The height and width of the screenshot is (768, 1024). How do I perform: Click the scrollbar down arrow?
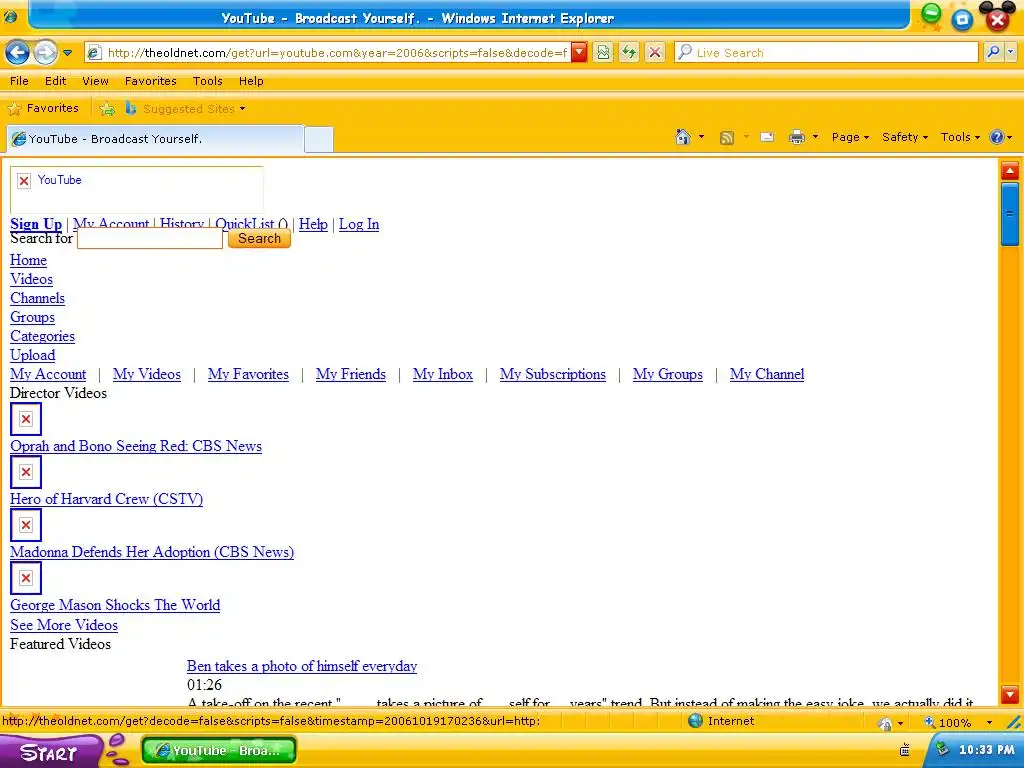pos(1010,694)
